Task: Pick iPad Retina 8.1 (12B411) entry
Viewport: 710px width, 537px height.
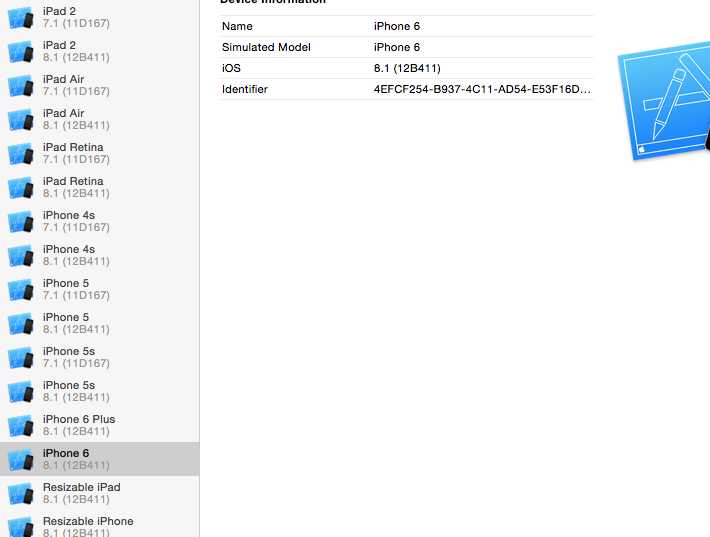Action: [100, 187]
